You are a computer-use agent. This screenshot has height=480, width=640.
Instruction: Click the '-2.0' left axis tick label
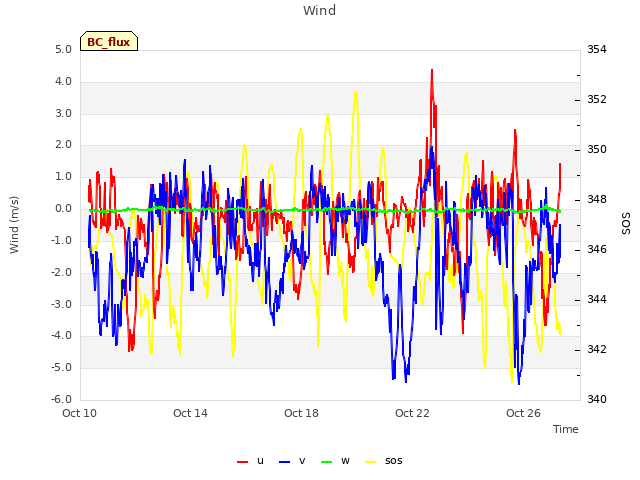coord(62,272)
